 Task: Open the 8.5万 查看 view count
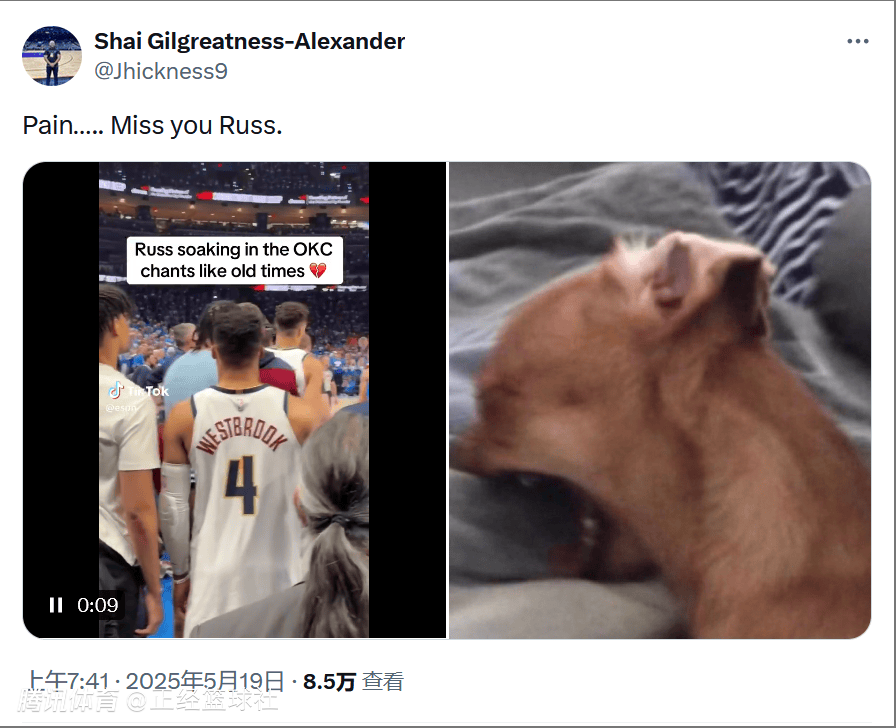353,681
